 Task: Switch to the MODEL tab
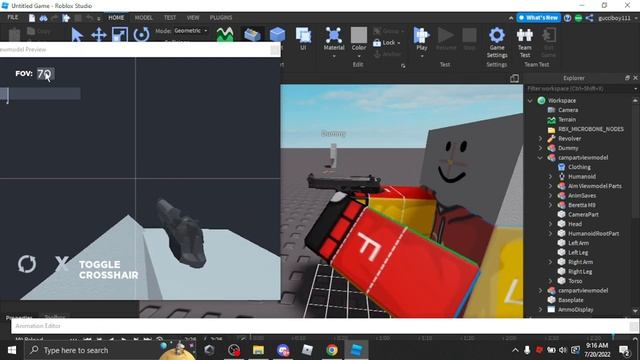click(143, 18)
